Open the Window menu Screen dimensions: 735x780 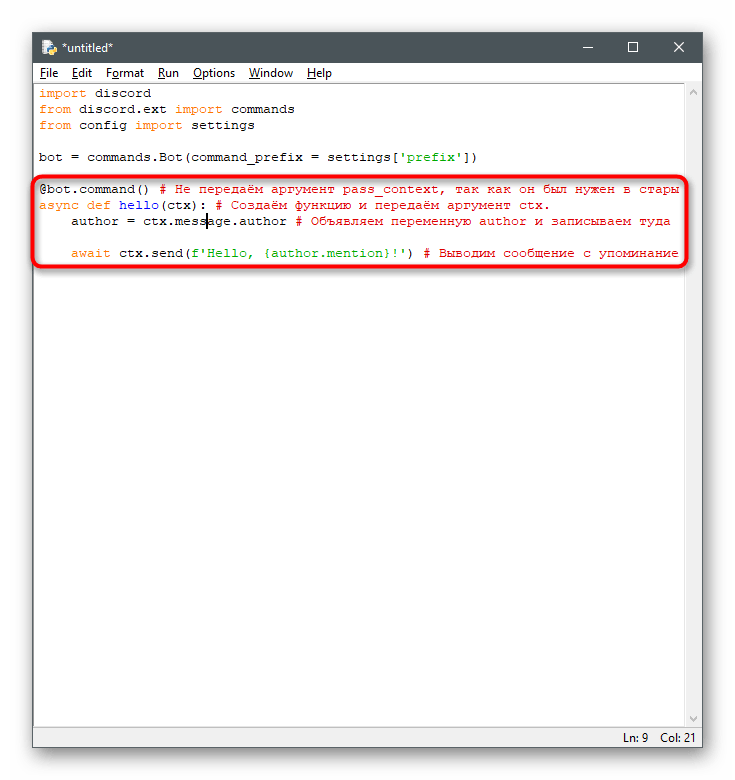(x=271, y=73)
